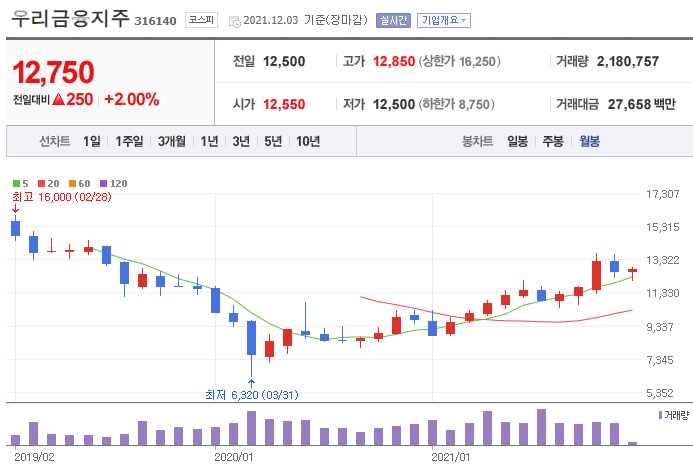The width and height of the screenshot is (693, 470).
Task: Click the red 20 moving average legend
Action: [49, 183]
